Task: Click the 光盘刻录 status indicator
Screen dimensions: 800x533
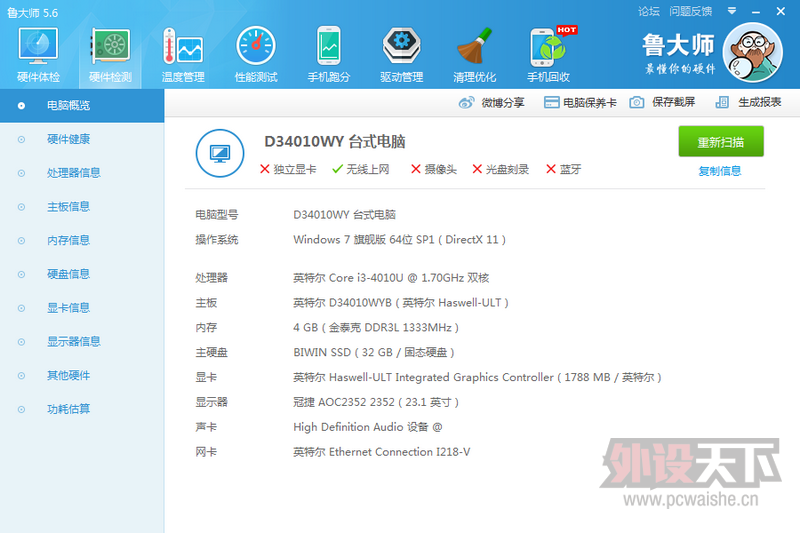Action: point(501,169)
